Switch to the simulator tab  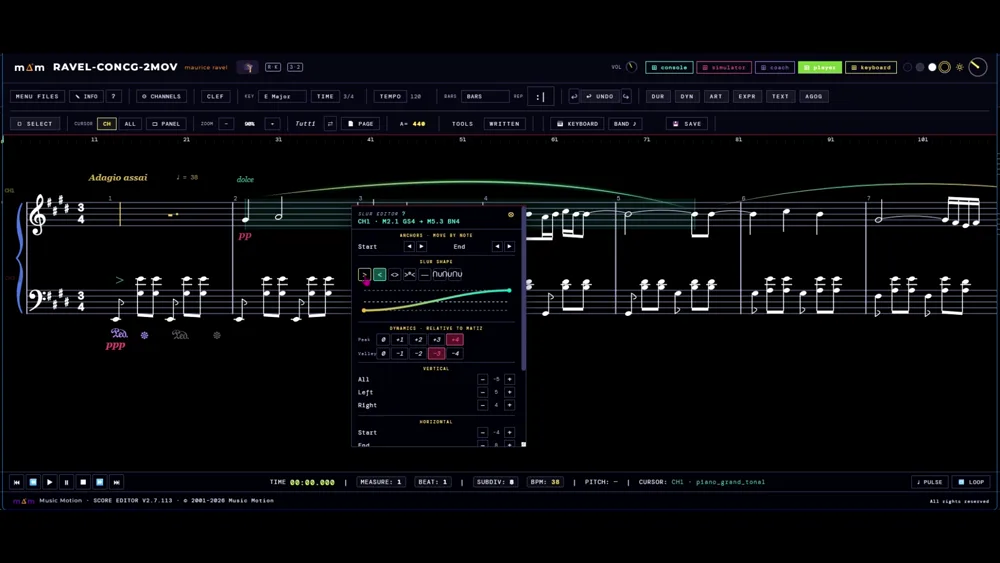[x=723, y=67]
